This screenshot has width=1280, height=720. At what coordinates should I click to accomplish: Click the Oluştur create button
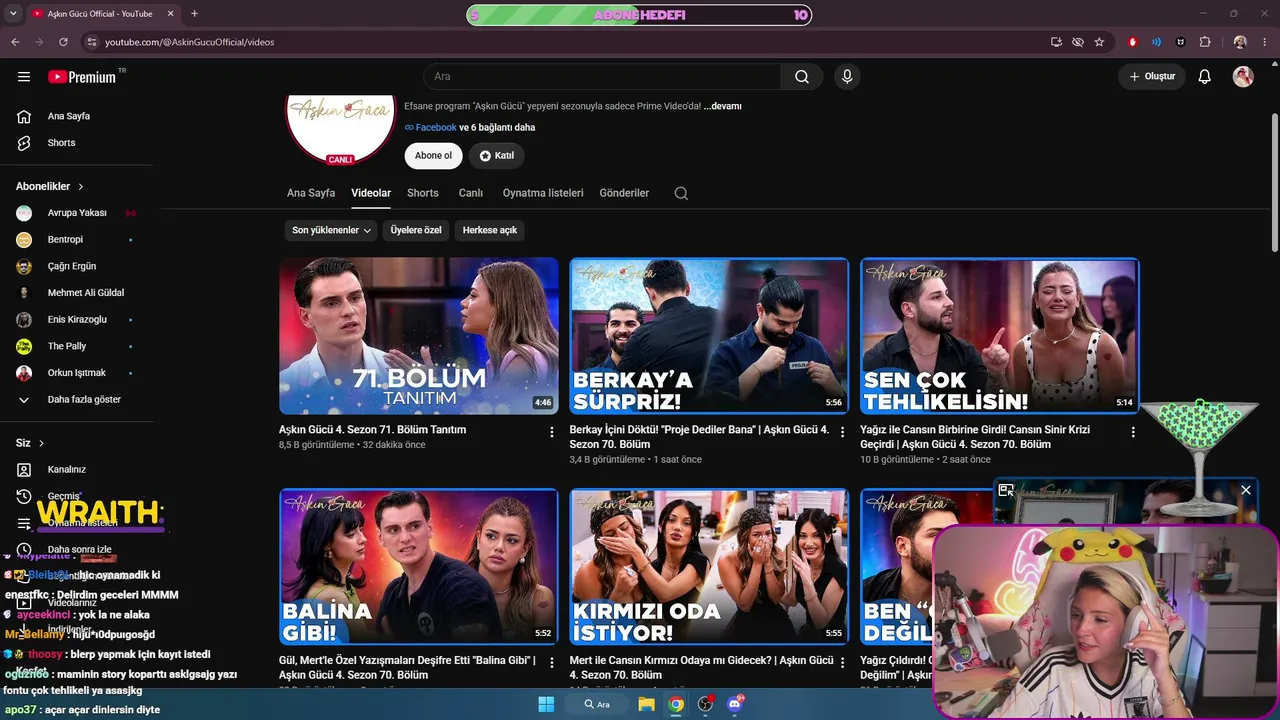1152,77
